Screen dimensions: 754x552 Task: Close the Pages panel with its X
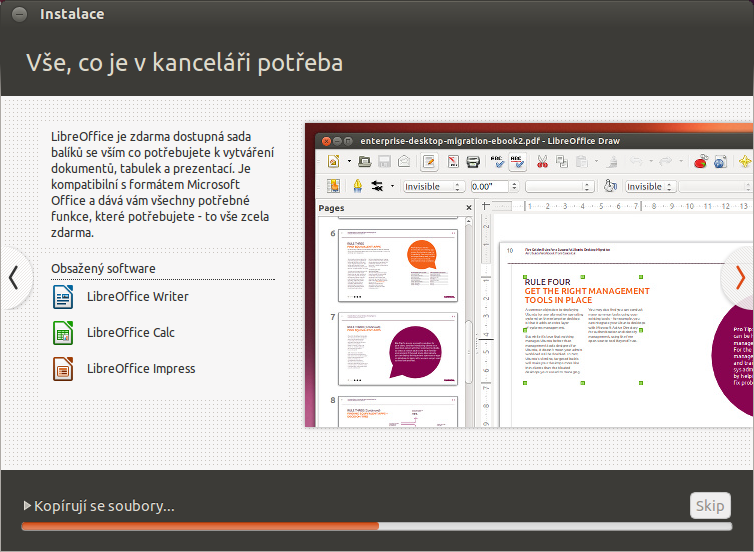469,208
